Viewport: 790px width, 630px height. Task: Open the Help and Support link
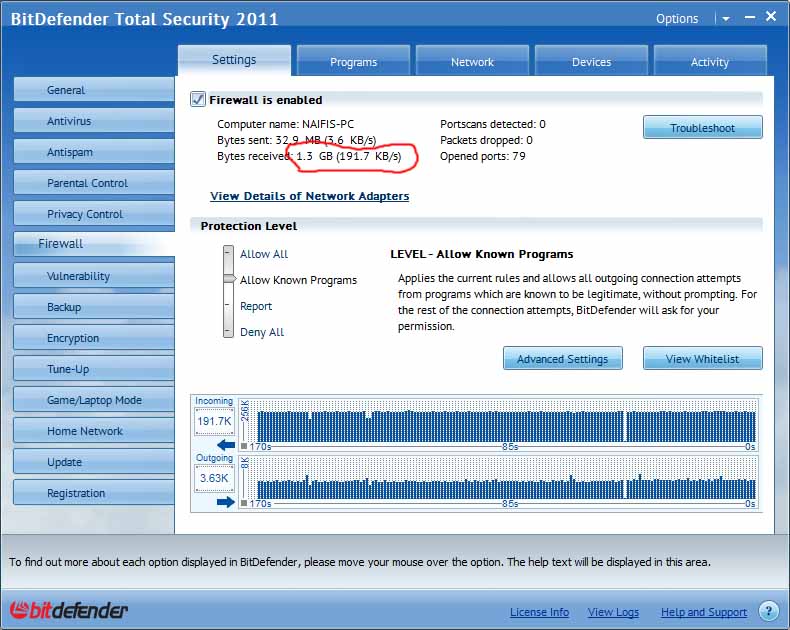(704, 612)
